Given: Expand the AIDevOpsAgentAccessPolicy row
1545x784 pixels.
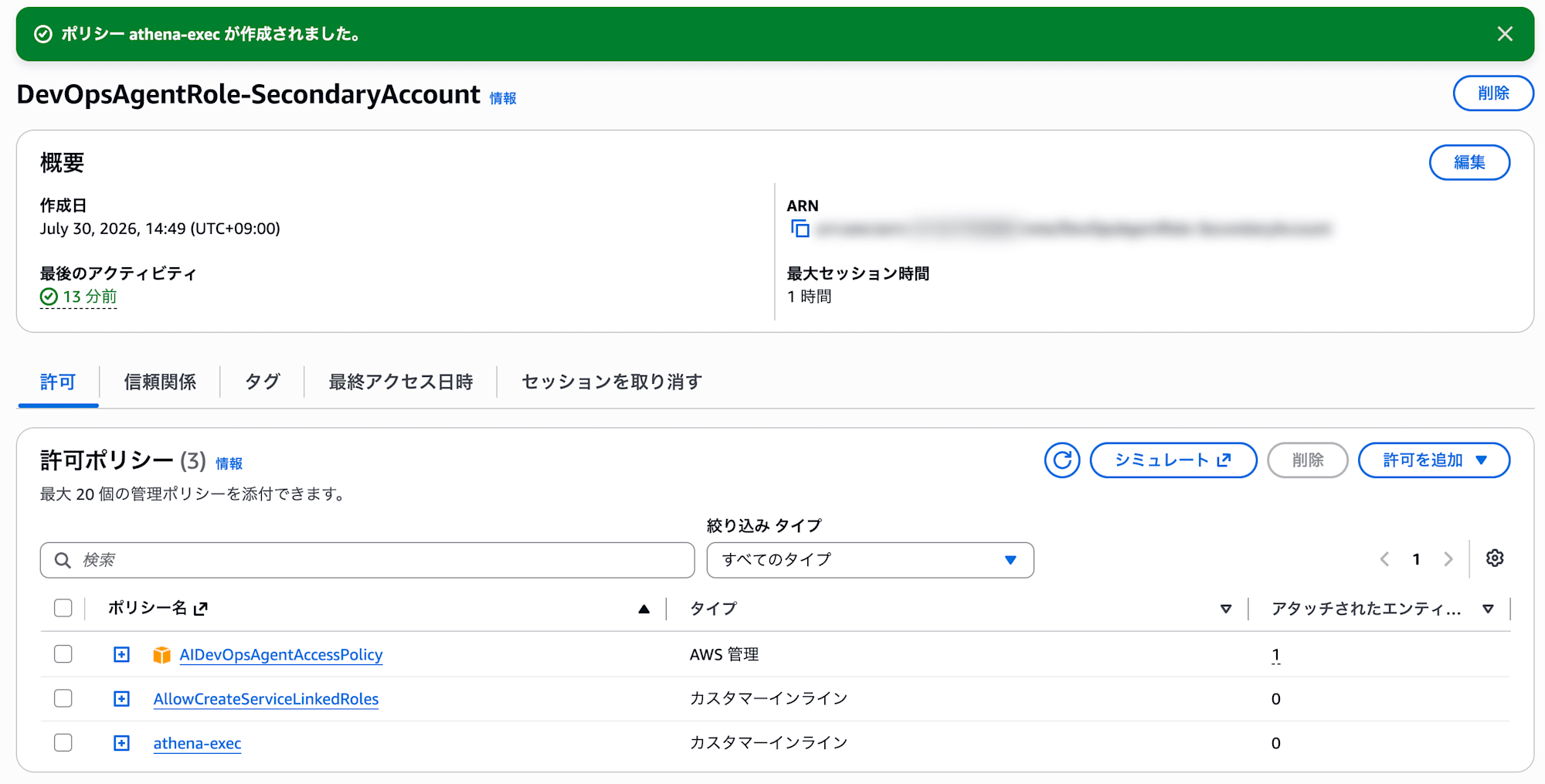Looking at the screenshot, I should (121, 655).
